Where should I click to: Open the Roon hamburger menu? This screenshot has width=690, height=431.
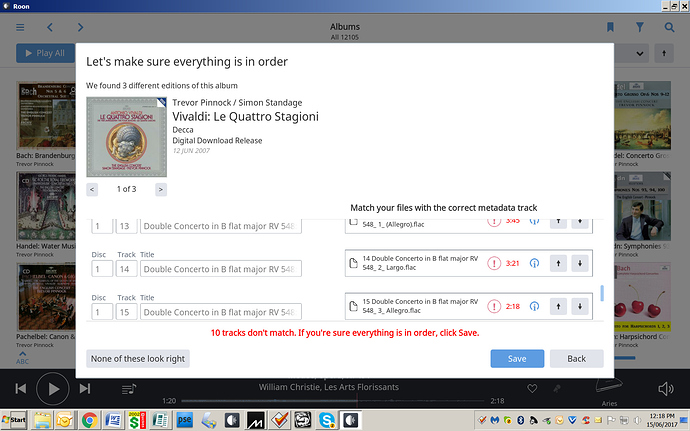point(20,27)
